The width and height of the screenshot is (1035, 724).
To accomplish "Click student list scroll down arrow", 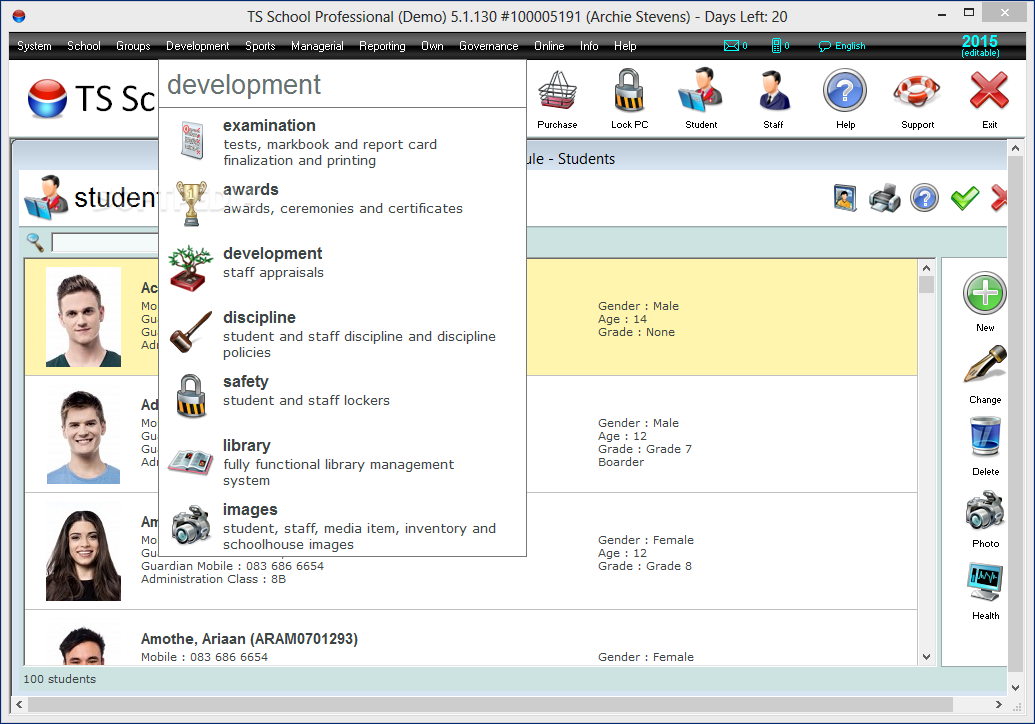I will pyautogui.click(x=926, y=657).
